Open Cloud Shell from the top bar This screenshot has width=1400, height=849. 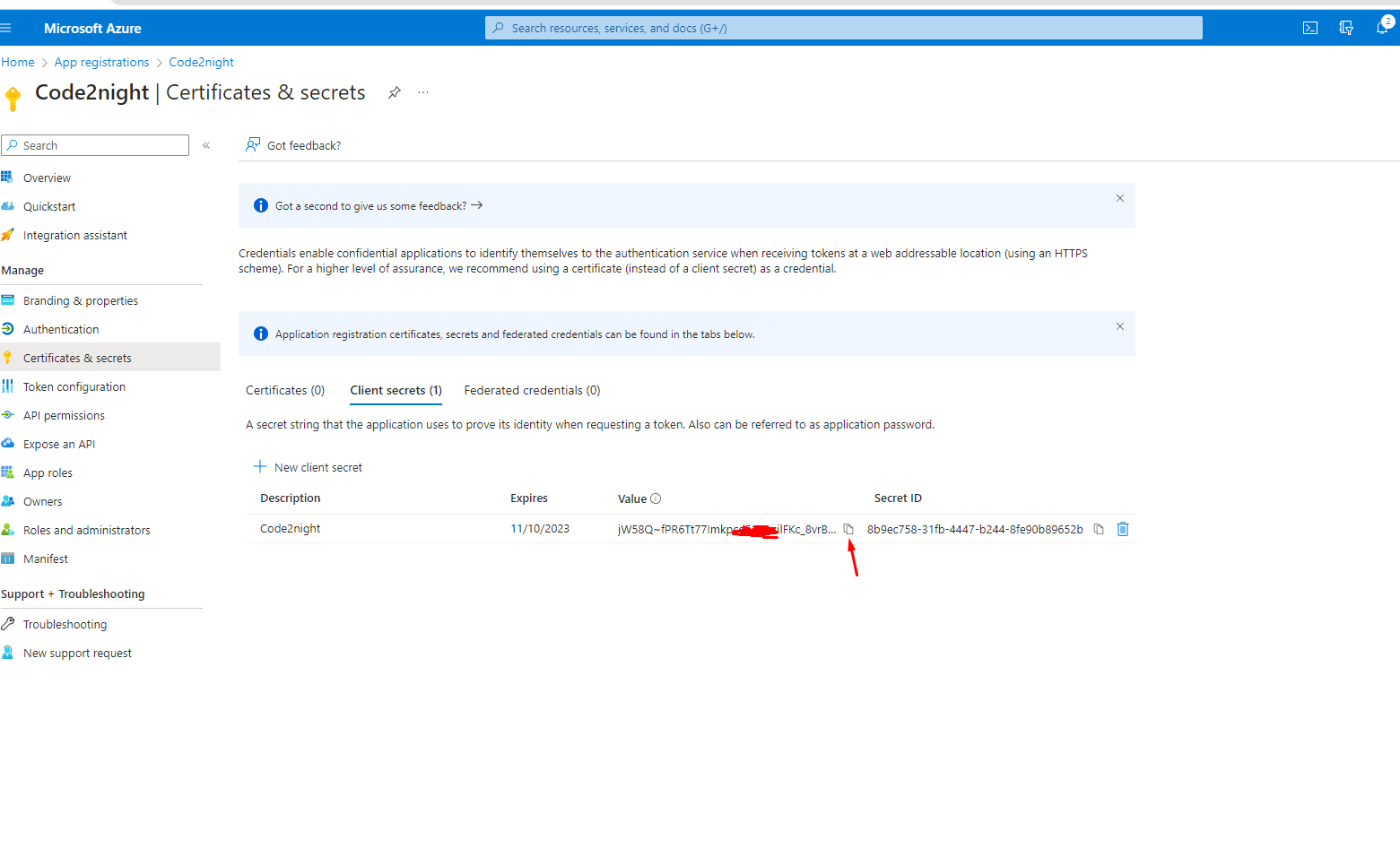[x=1310, y=28]
